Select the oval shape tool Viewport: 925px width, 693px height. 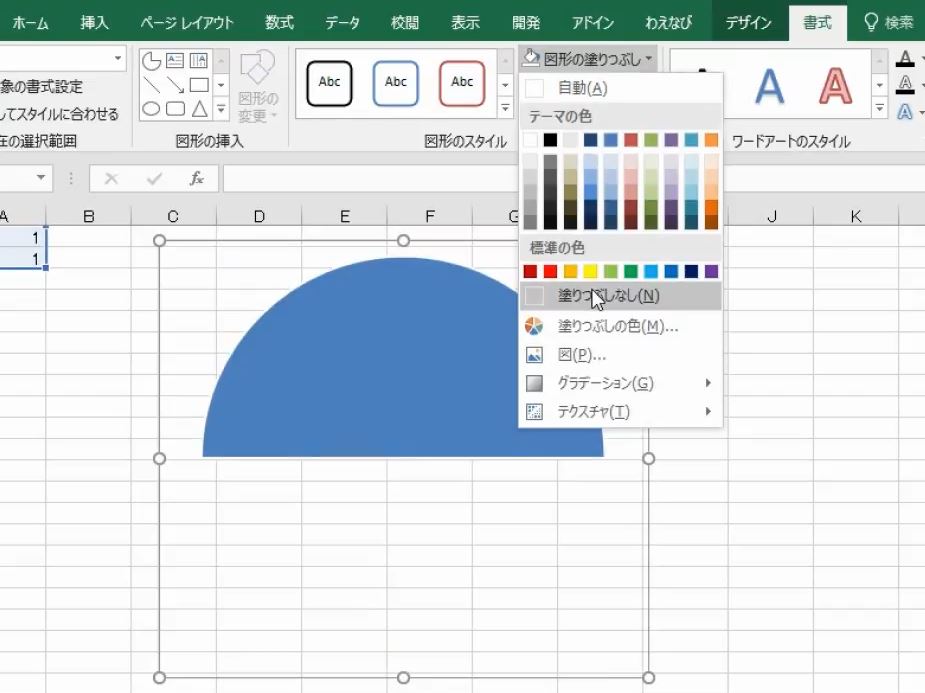[x=150, y=107]
